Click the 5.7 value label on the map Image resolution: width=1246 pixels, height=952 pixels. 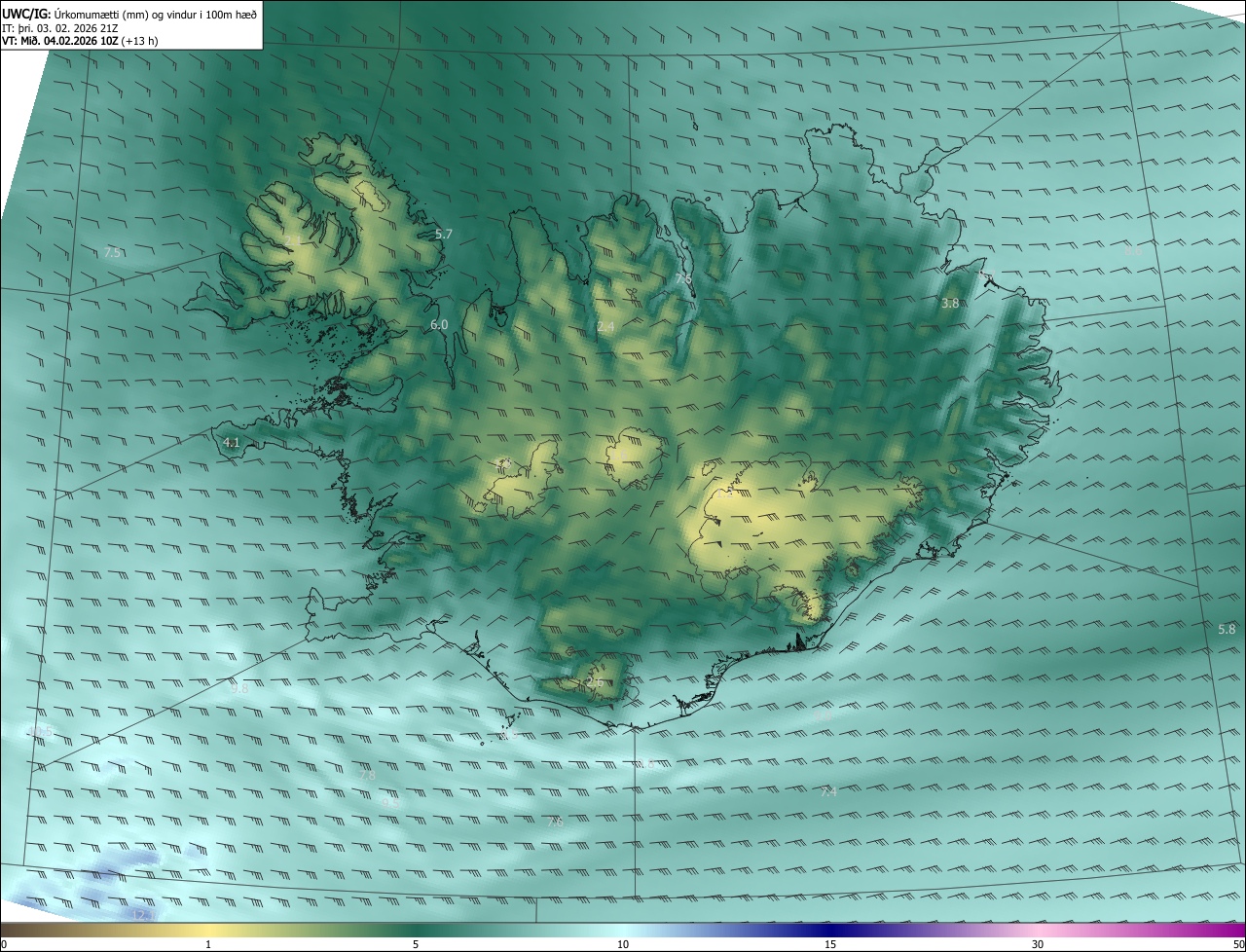click(444, 234)
